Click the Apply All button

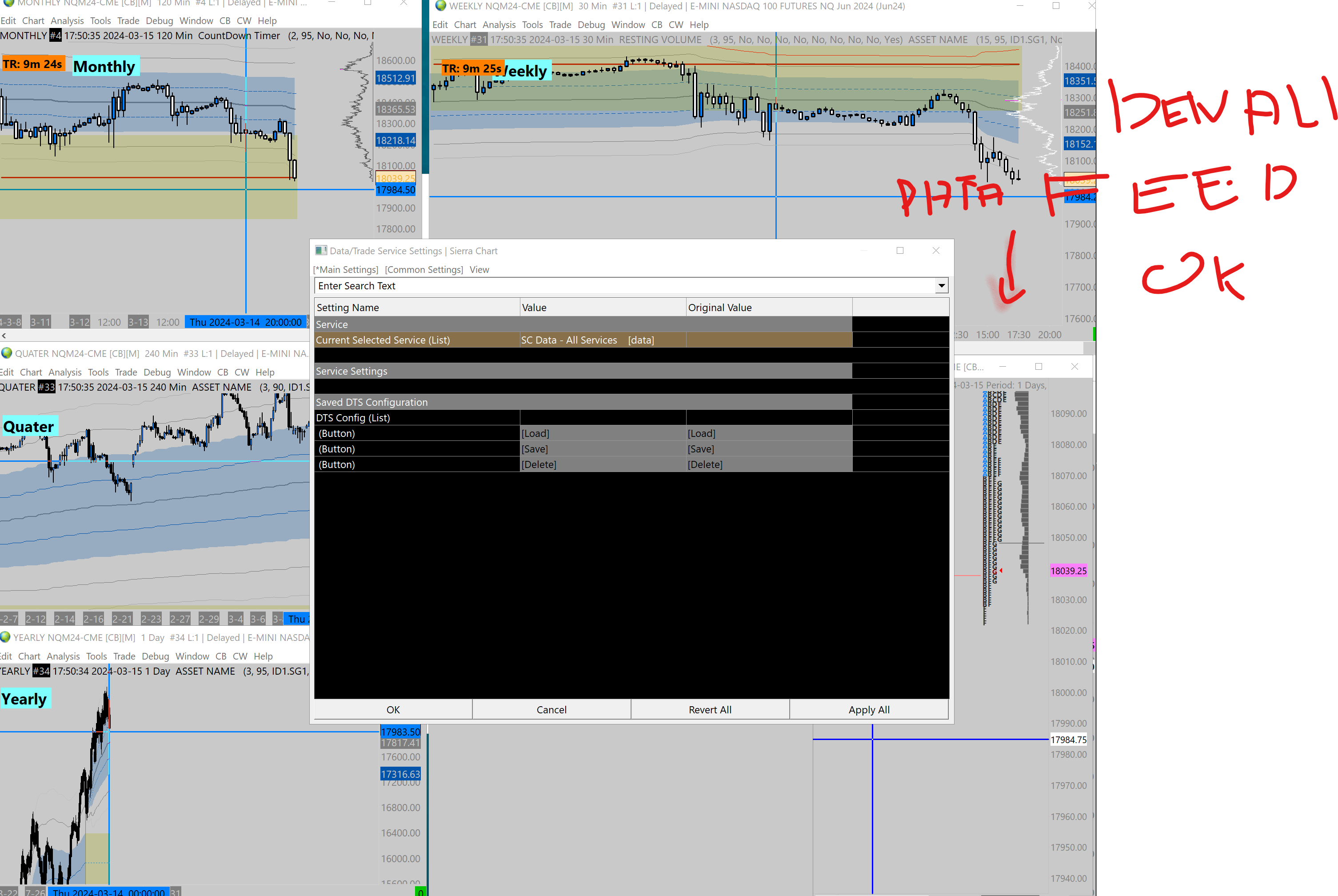869,709
